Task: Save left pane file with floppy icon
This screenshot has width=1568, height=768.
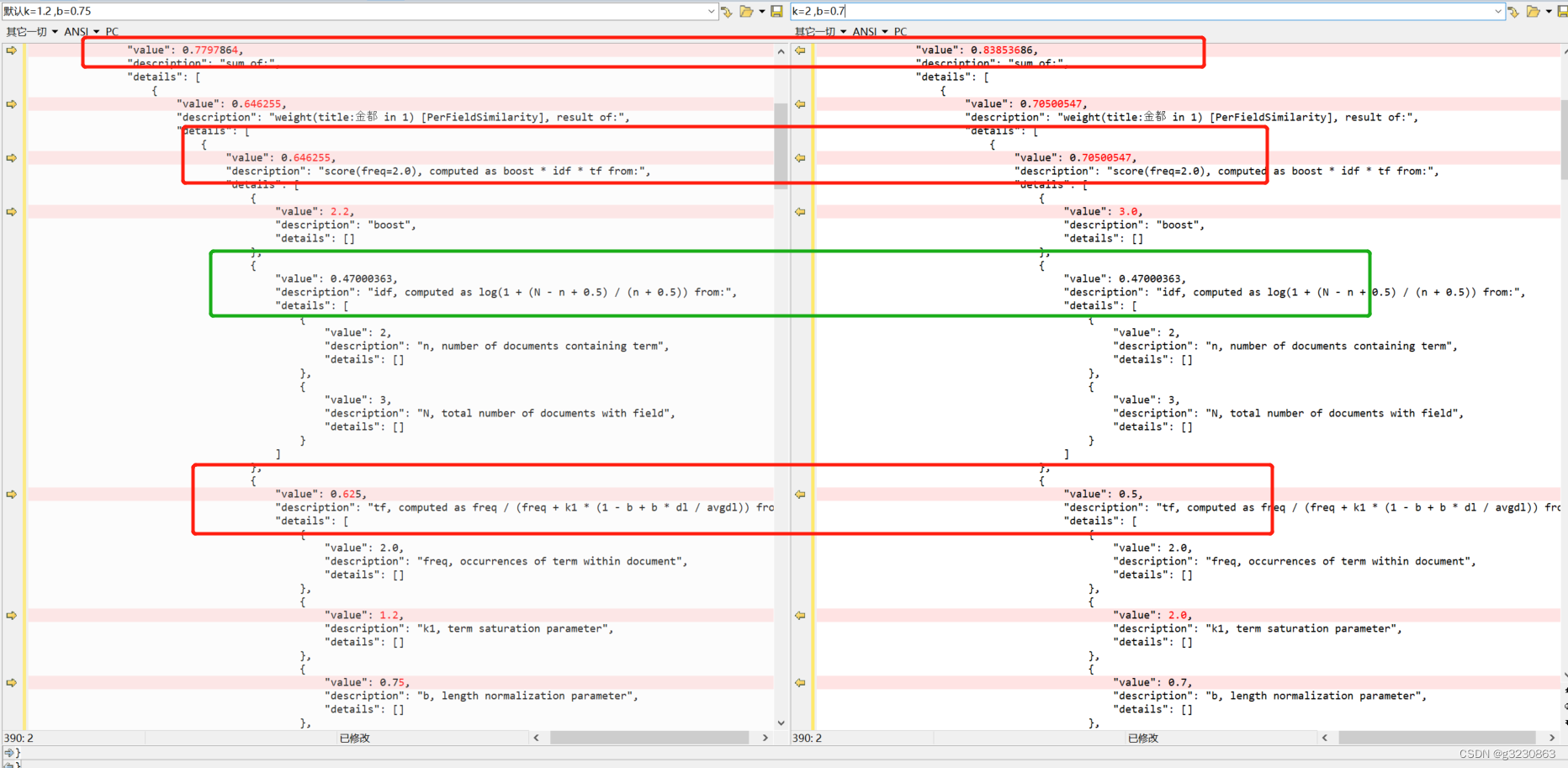Action: point(776,11)
